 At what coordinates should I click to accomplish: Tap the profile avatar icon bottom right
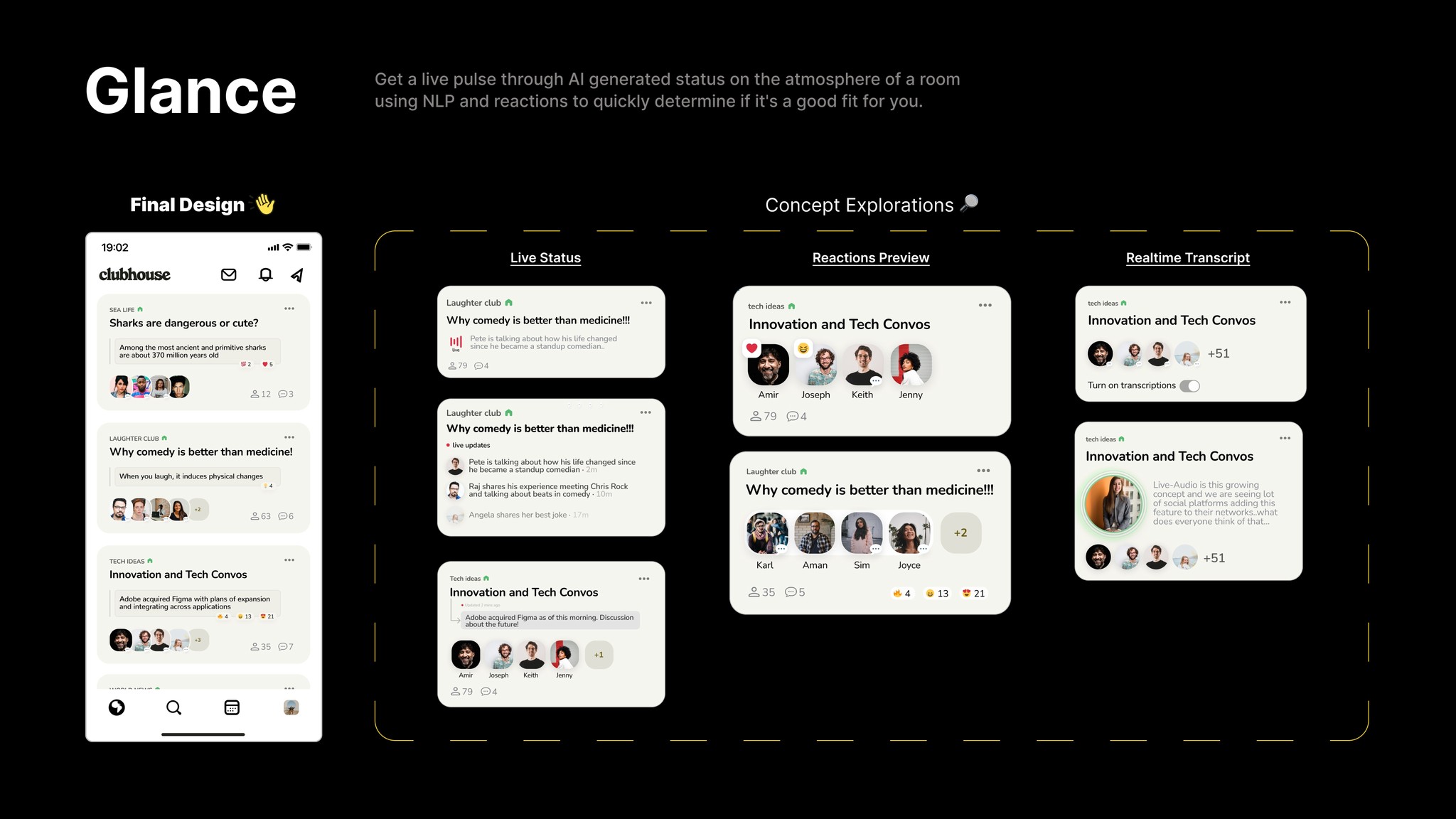pyautogui.click(x=291, y=708)
